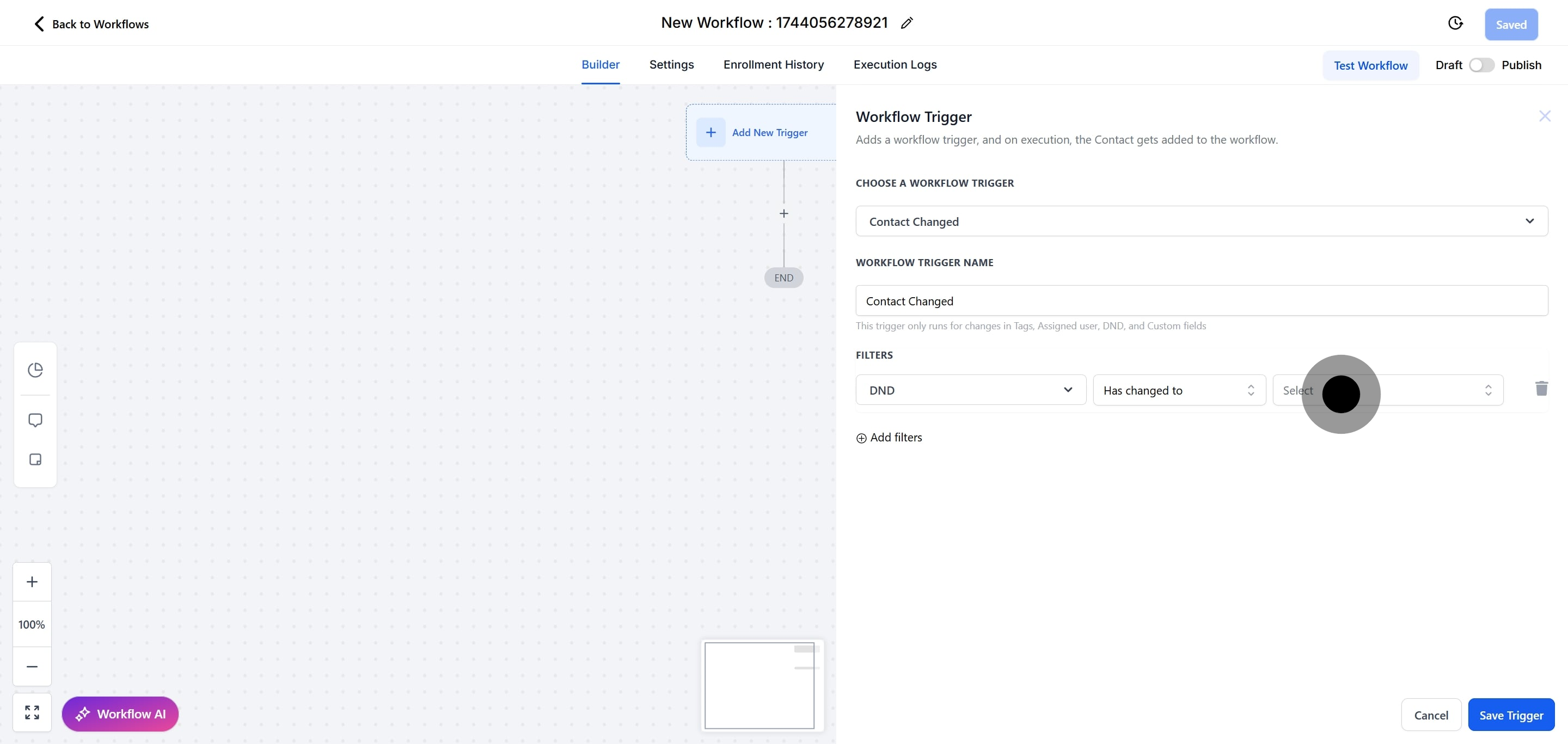The image size is (1568, 744).
Task: Open the DND filter field dropdown
Action: tap(970, 390)
